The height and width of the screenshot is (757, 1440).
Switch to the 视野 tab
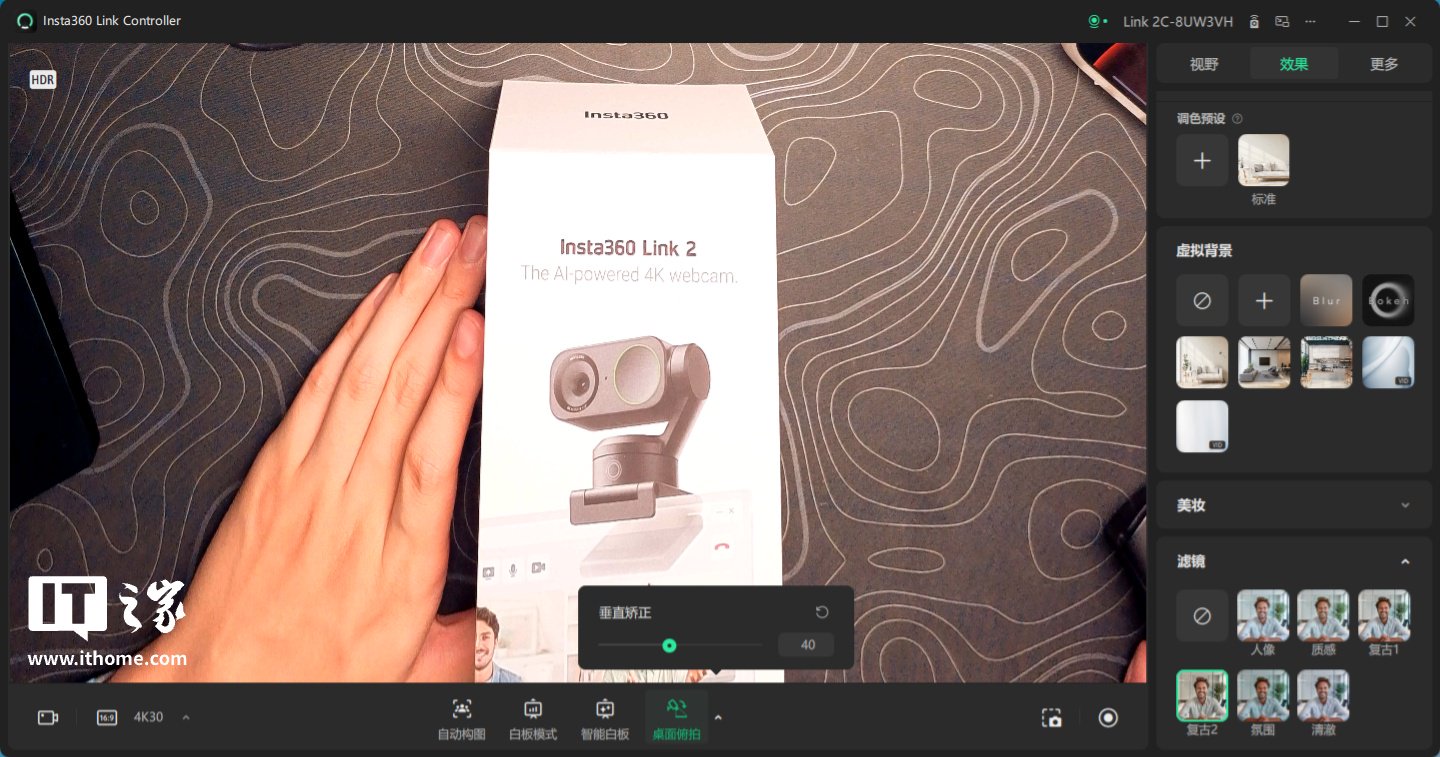[1204, 64]
